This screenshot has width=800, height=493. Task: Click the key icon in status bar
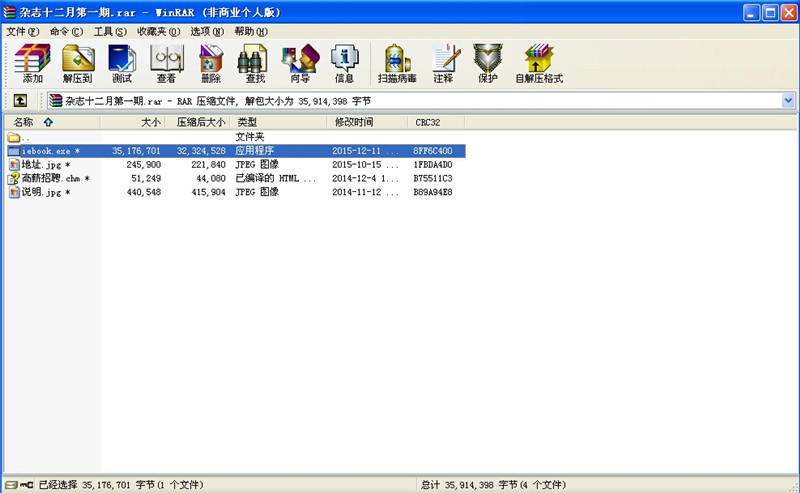(27, 485)
